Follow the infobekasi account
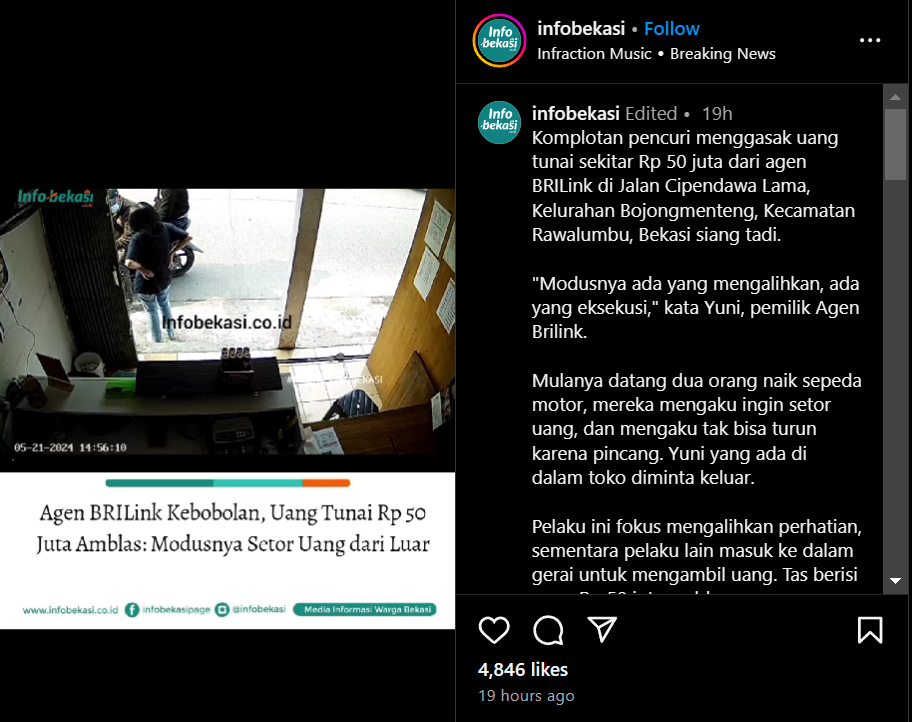Screen dimensions: 912x722 (671, 29)
